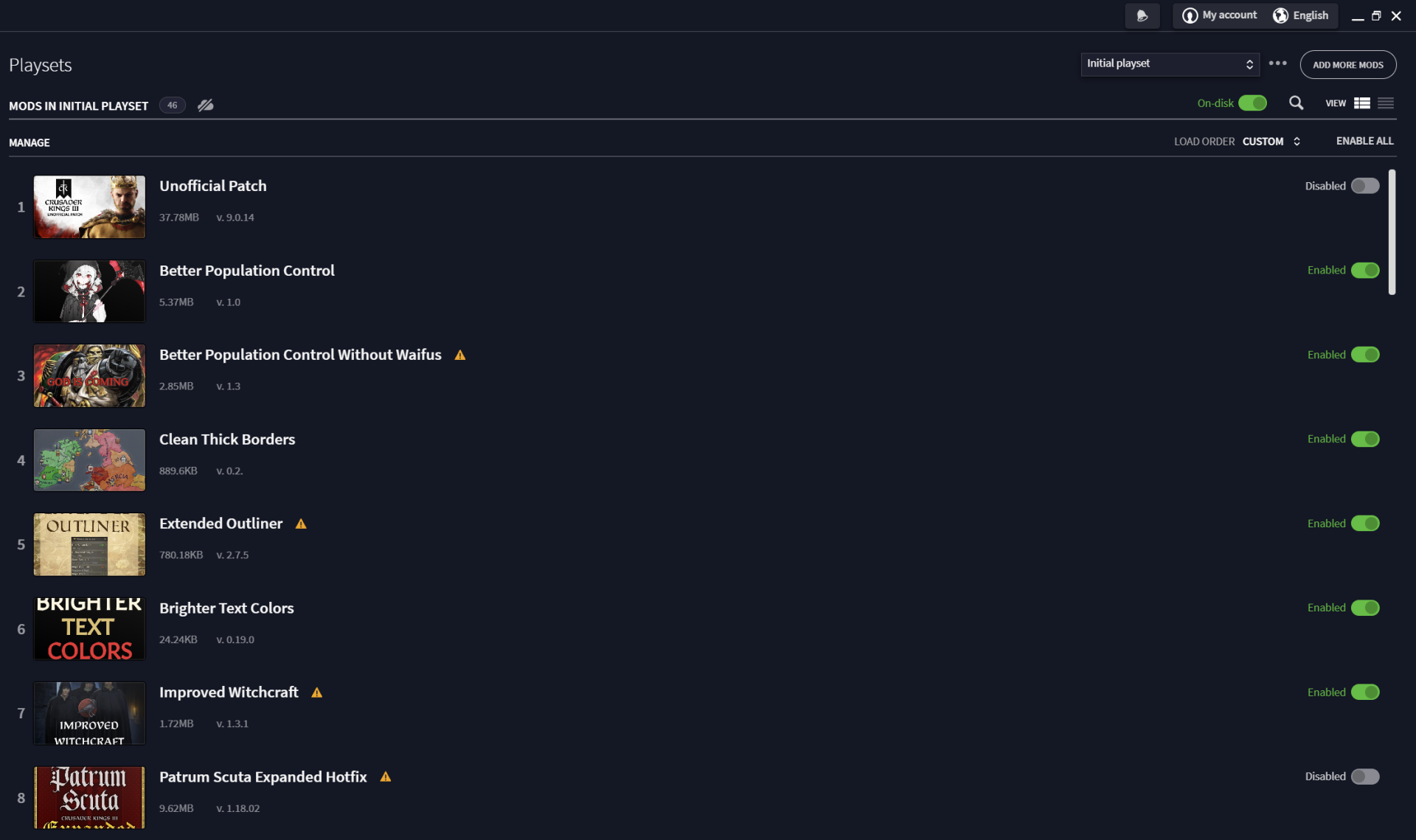Open Improved Witchcraft thumbnail
Viewport: 1416px width, 840px height.
(89, 714)
